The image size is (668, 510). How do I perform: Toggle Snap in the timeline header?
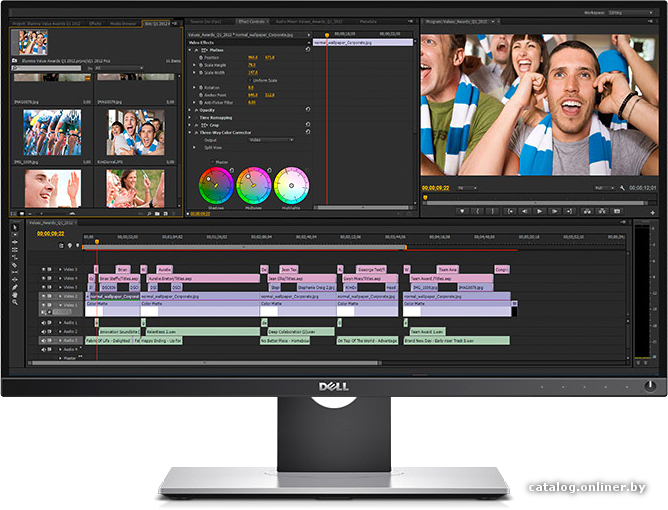click(61, 246)
